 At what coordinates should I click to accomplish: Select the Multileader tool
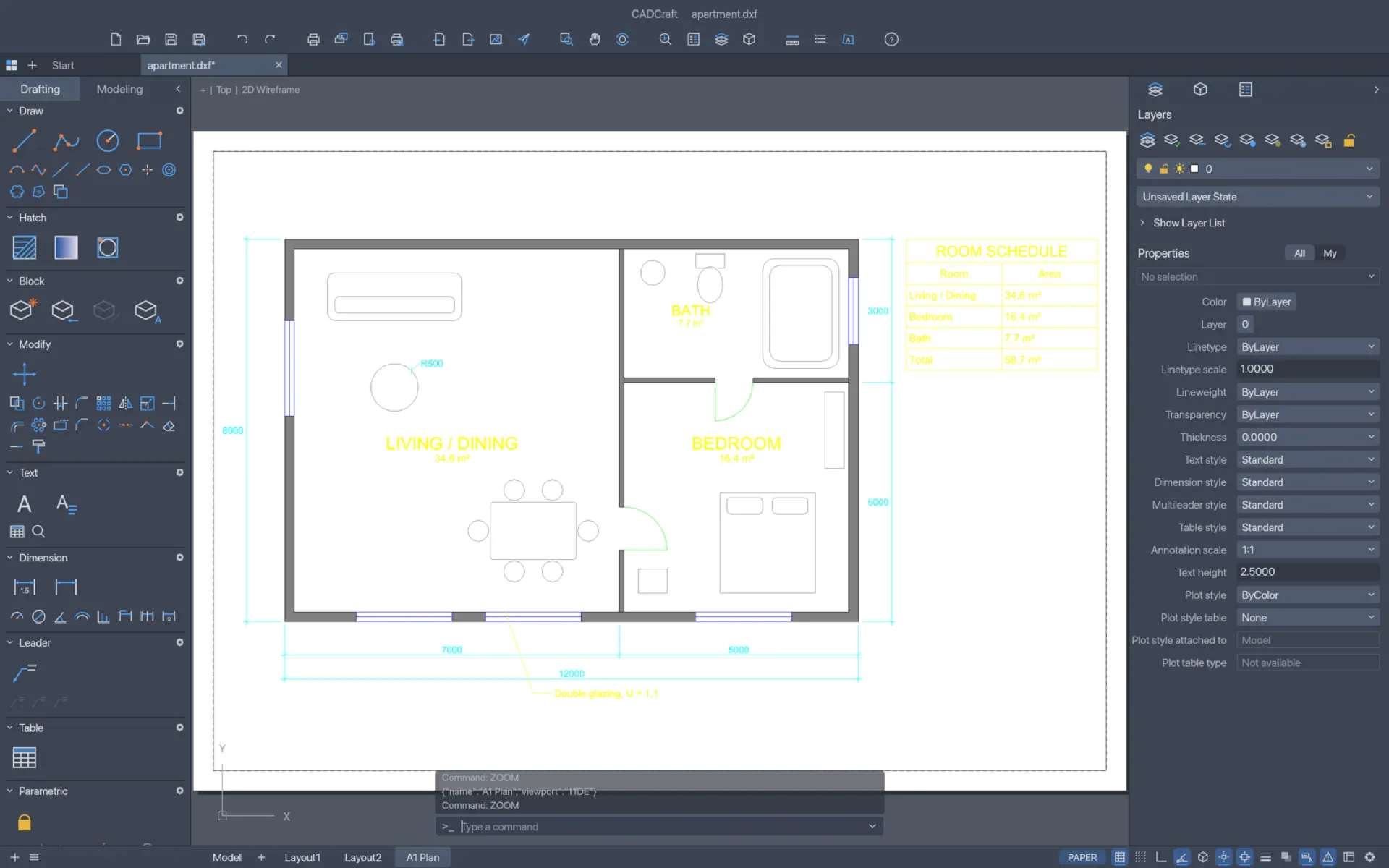(x=24, y=673)
